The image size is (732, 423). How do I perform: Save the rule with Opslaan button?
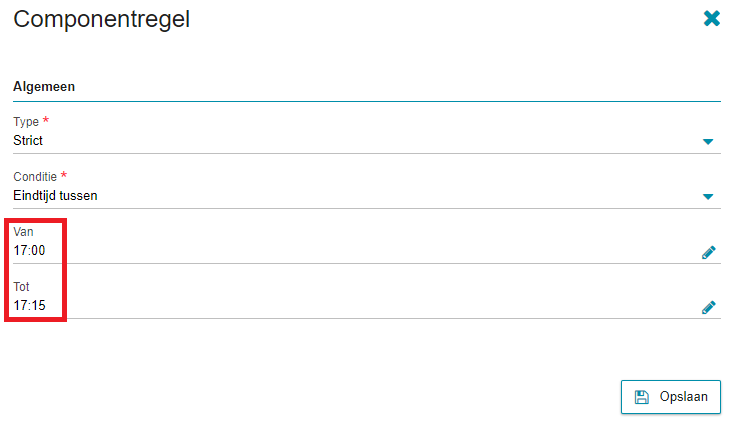click(x=670, y=397)
